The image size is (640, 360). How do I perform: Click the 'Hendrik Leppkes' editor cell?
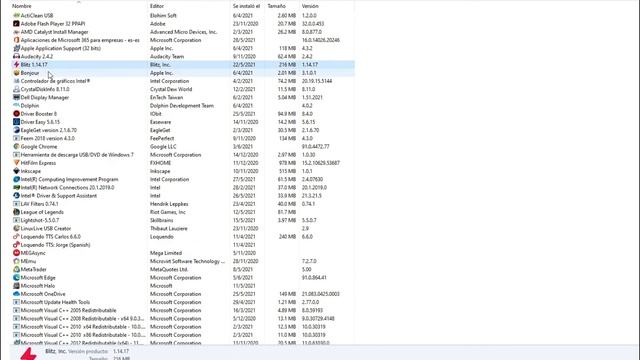click(x=169, y=204)
